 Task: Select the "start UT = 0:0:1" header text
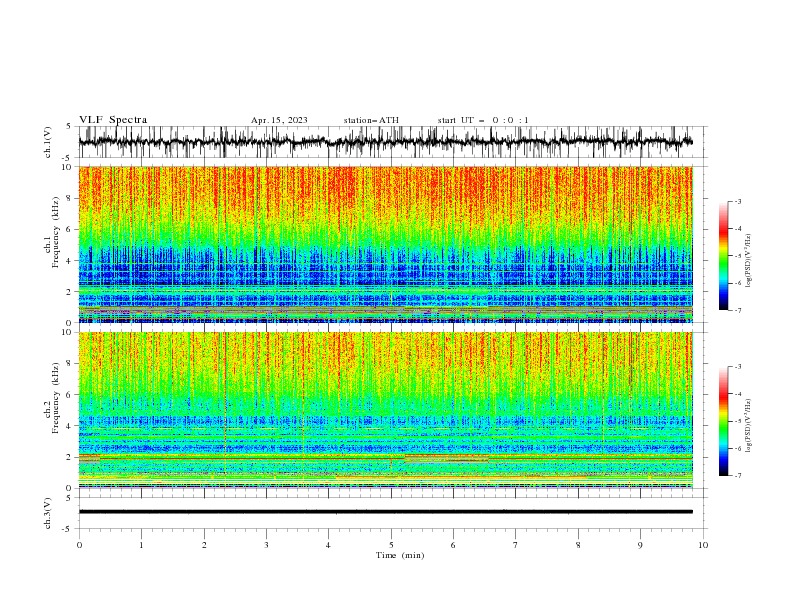pos(483,120)
